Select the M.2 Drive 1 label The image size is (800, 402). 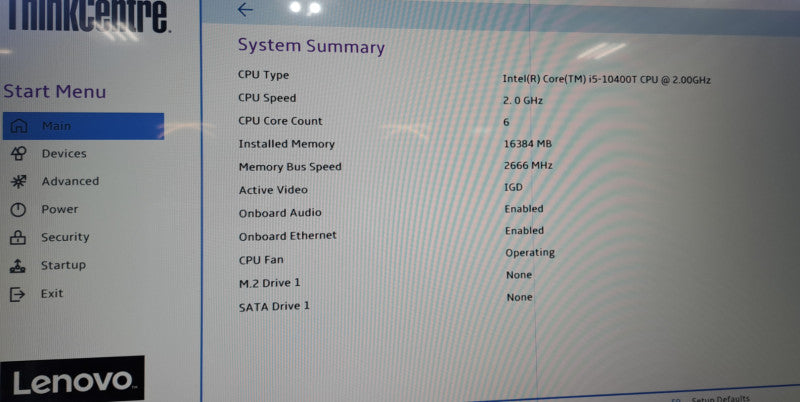[x=270, y=283]
